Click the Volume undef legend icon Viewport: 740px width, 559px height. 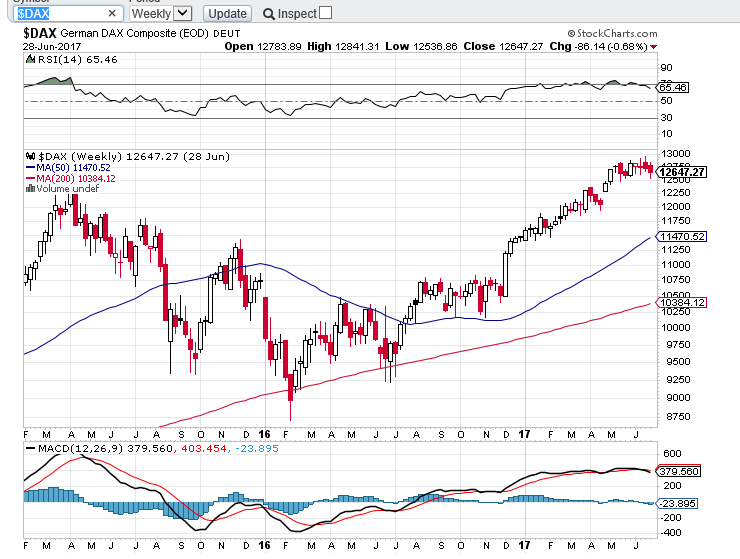coord(31,188)
